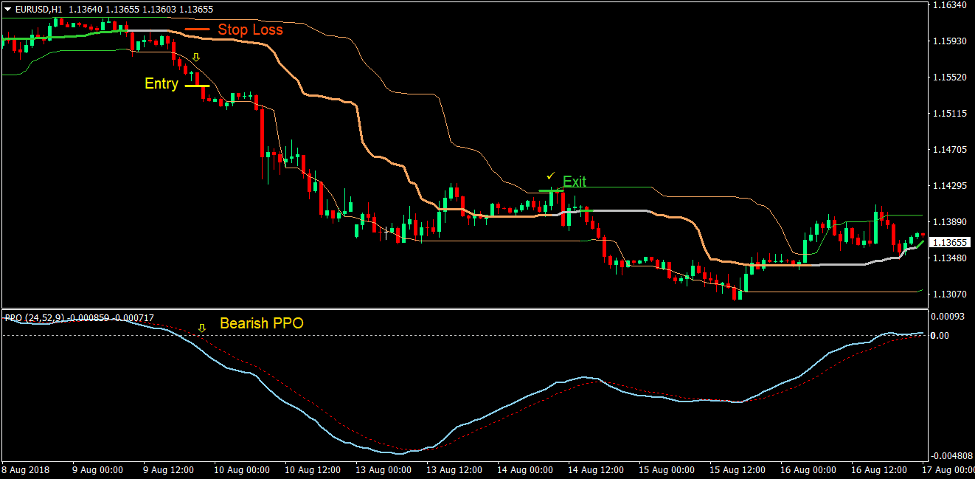
Task: Click the 16 Aug 00:00 time label
Action: (x=809, y=469)
